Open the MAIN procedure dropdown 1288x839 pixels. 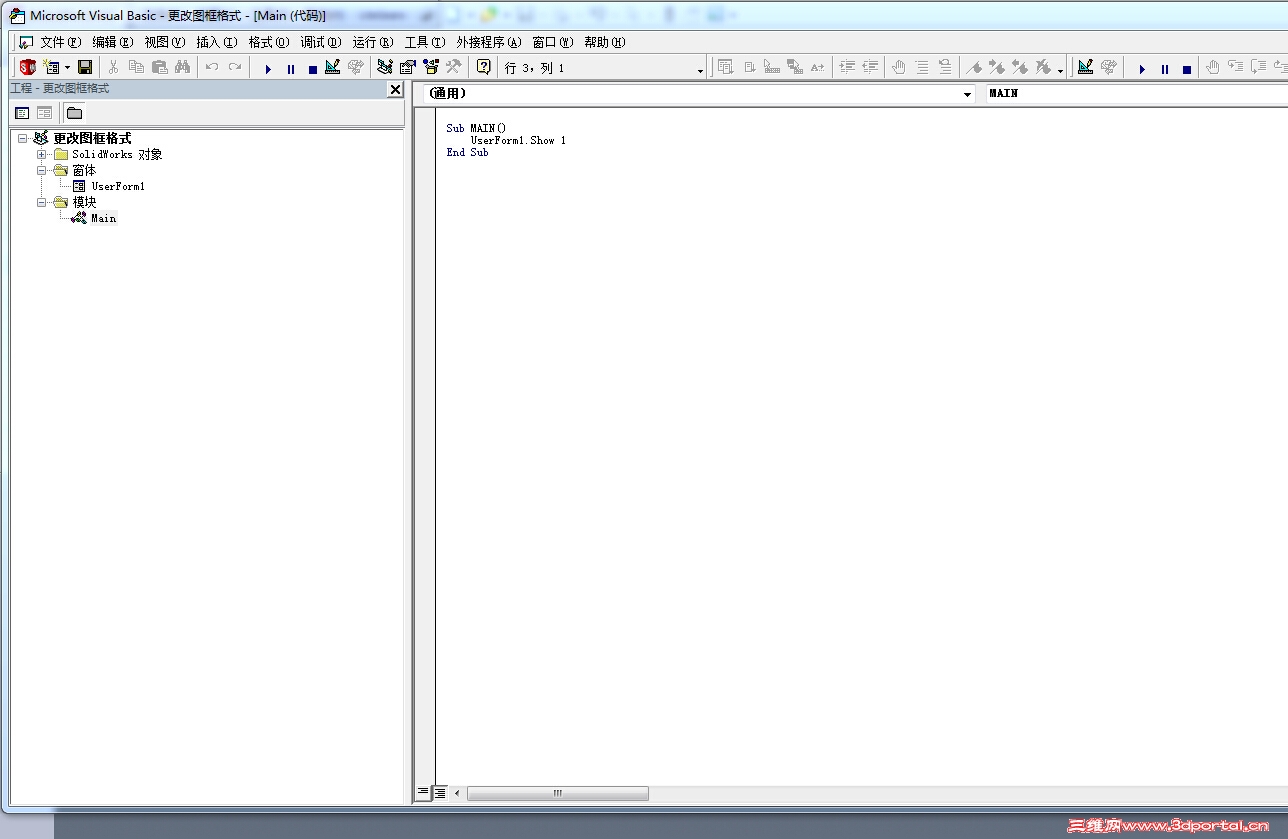[x=1136, y=94]
